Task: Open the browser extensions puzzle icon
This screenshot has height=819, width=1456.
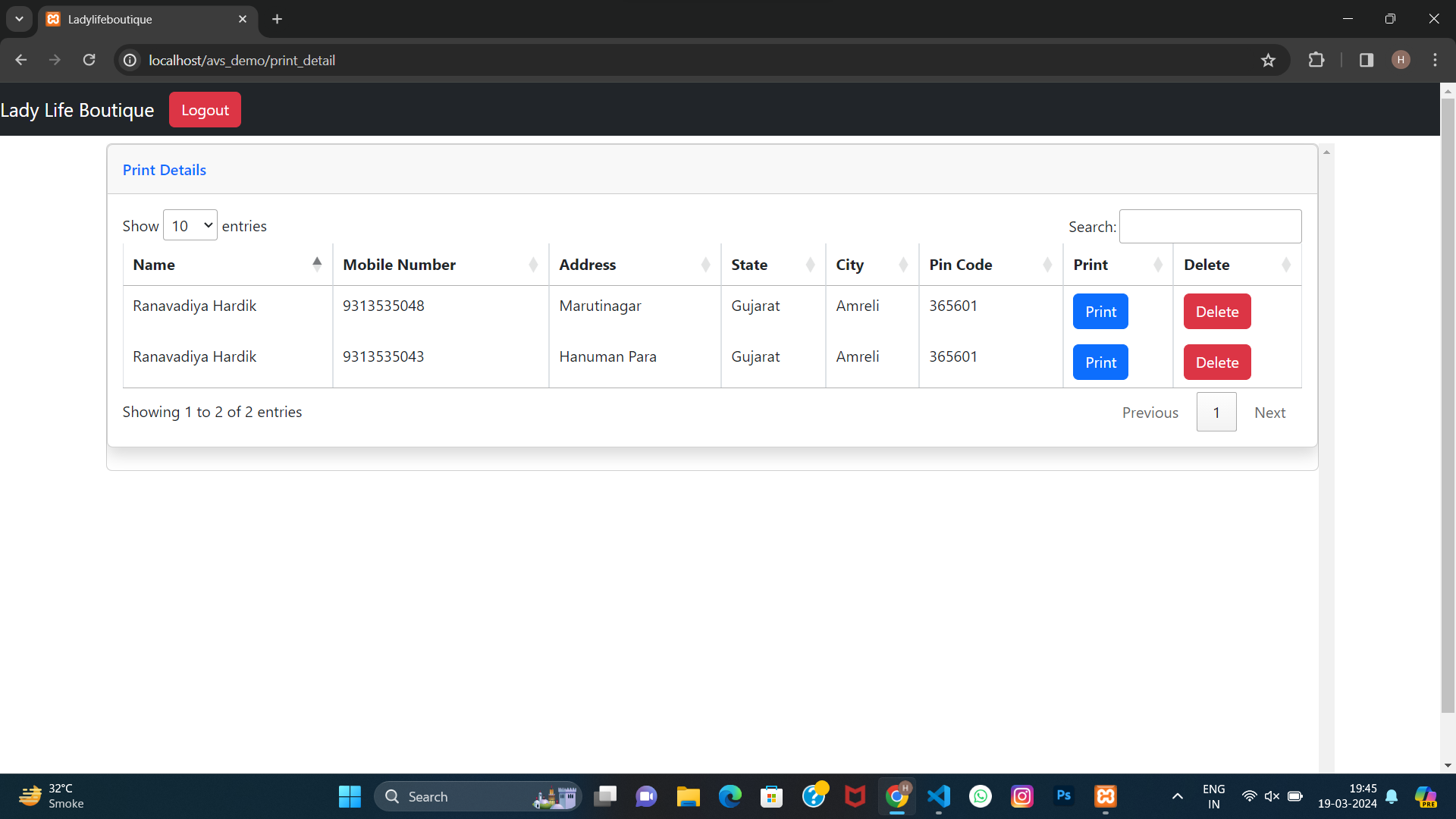Action: click(1316, 60)
